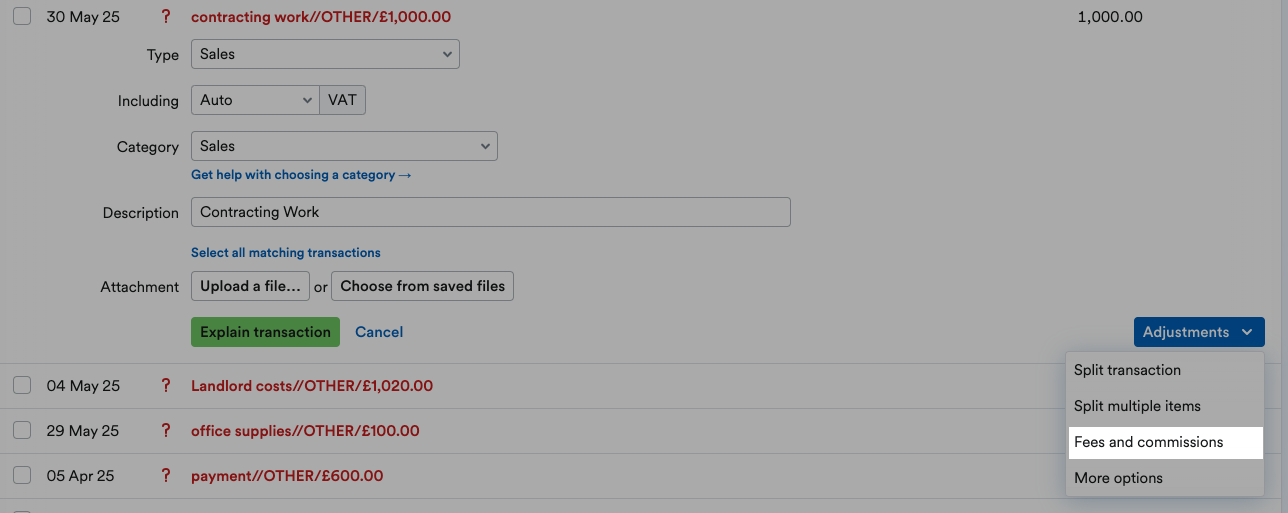The width and height of the screenshot is (1288, 513).
Task: Pick Split multiple items in menu
Action: [x=1137, y=406]
